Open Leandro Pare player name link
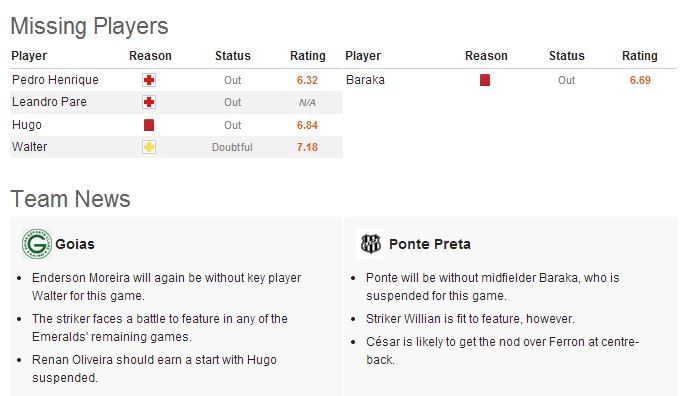The image size is (682, 396). coord(49,102)
